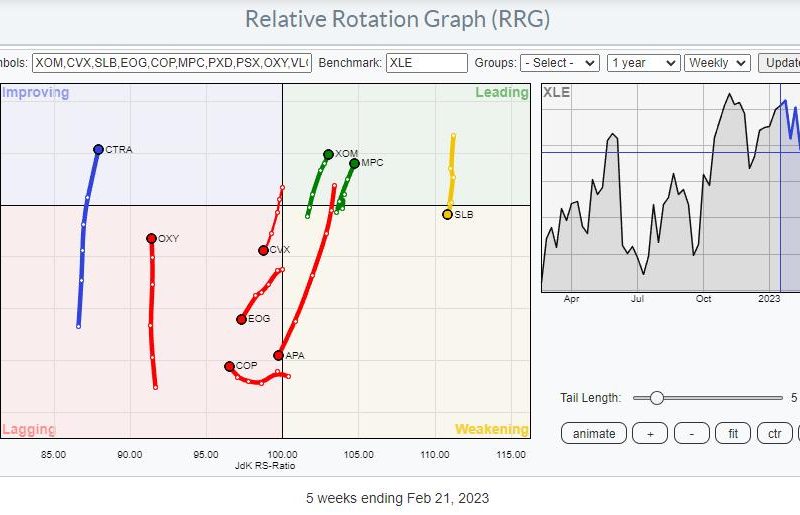
Task: Click the Tail Length slider handle
Action: coord(657,398)
